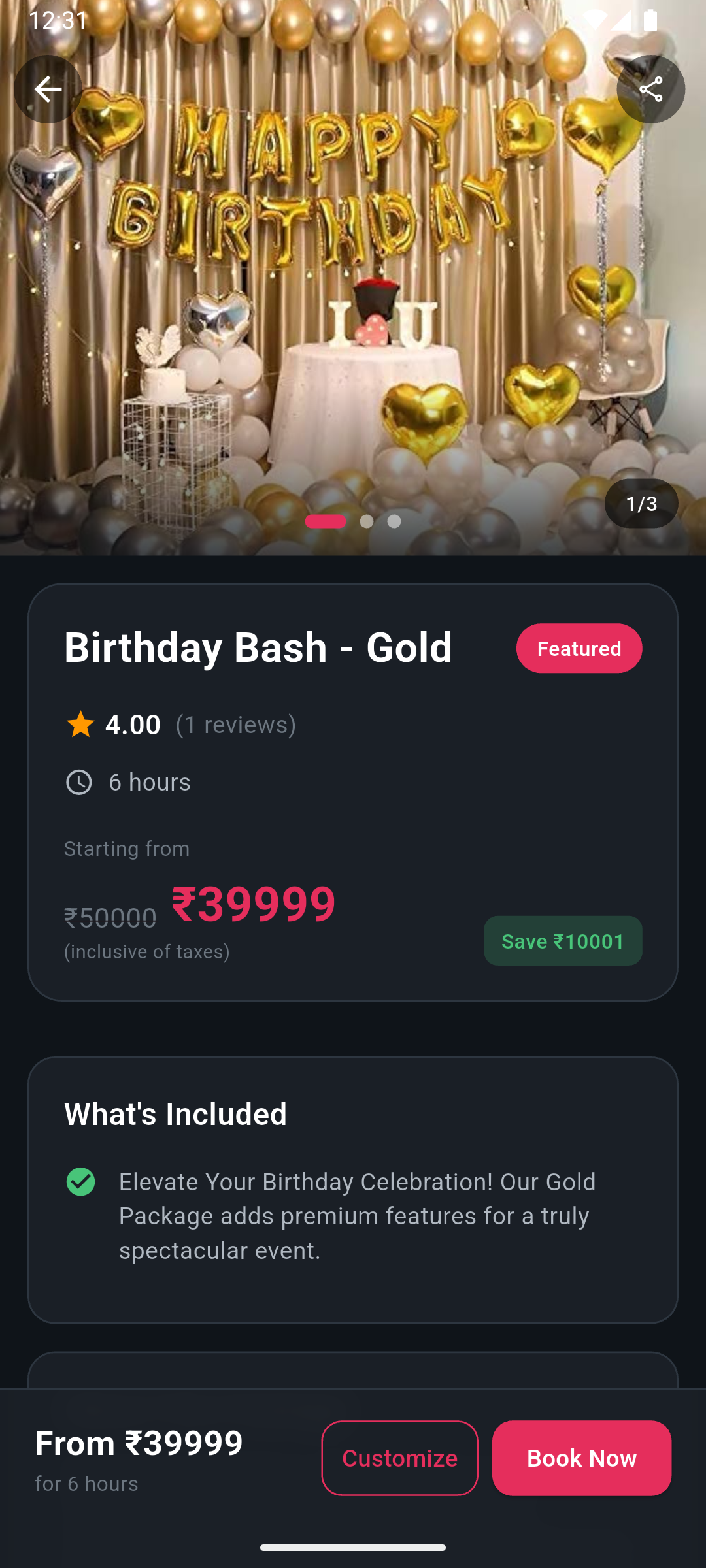
Task: Open the (1 reviews) link
Action: (236, 725)
